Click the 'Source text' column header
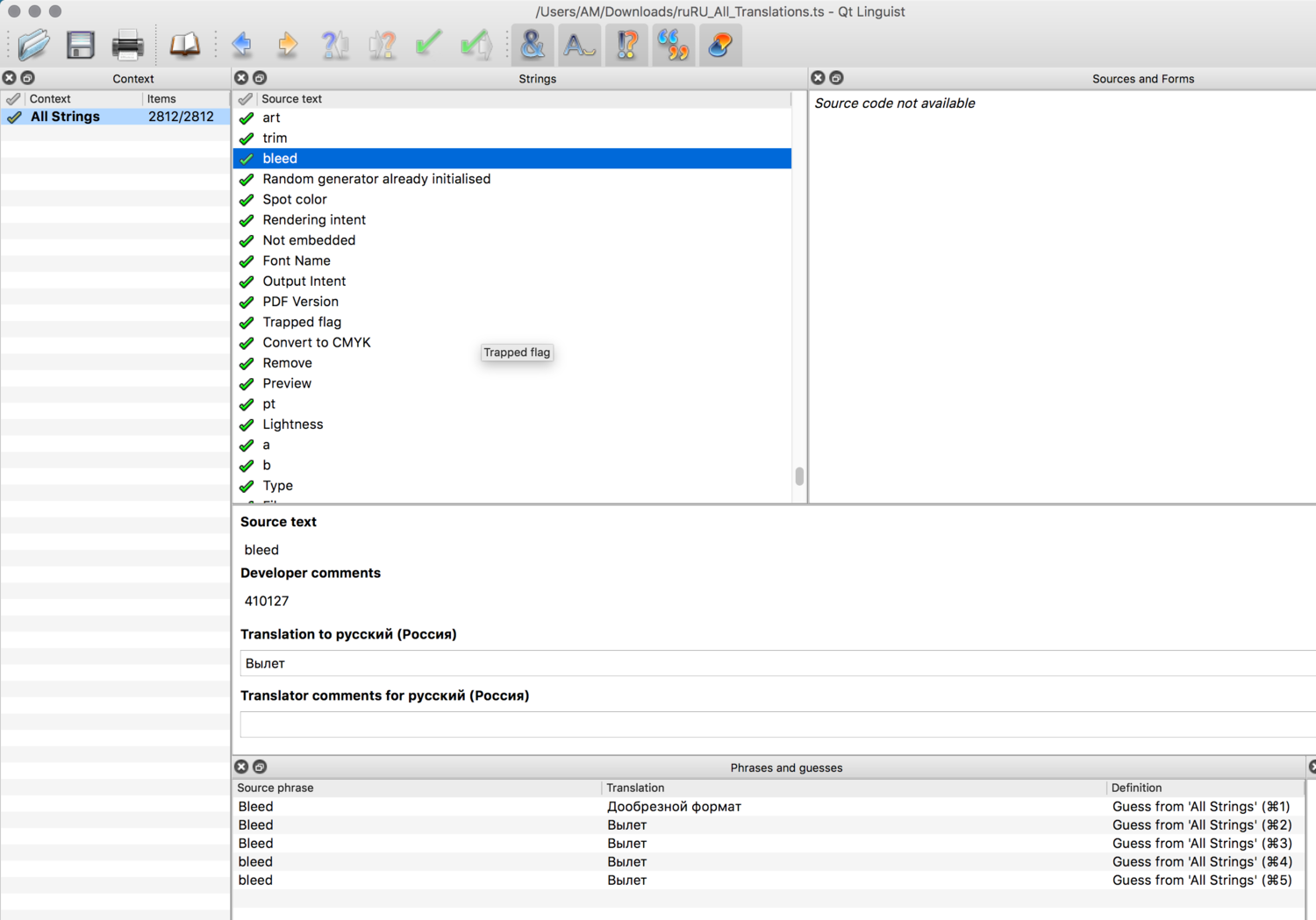Viewport: 1316px width, 920px height. pyautogui.click(x=291, y=99)
